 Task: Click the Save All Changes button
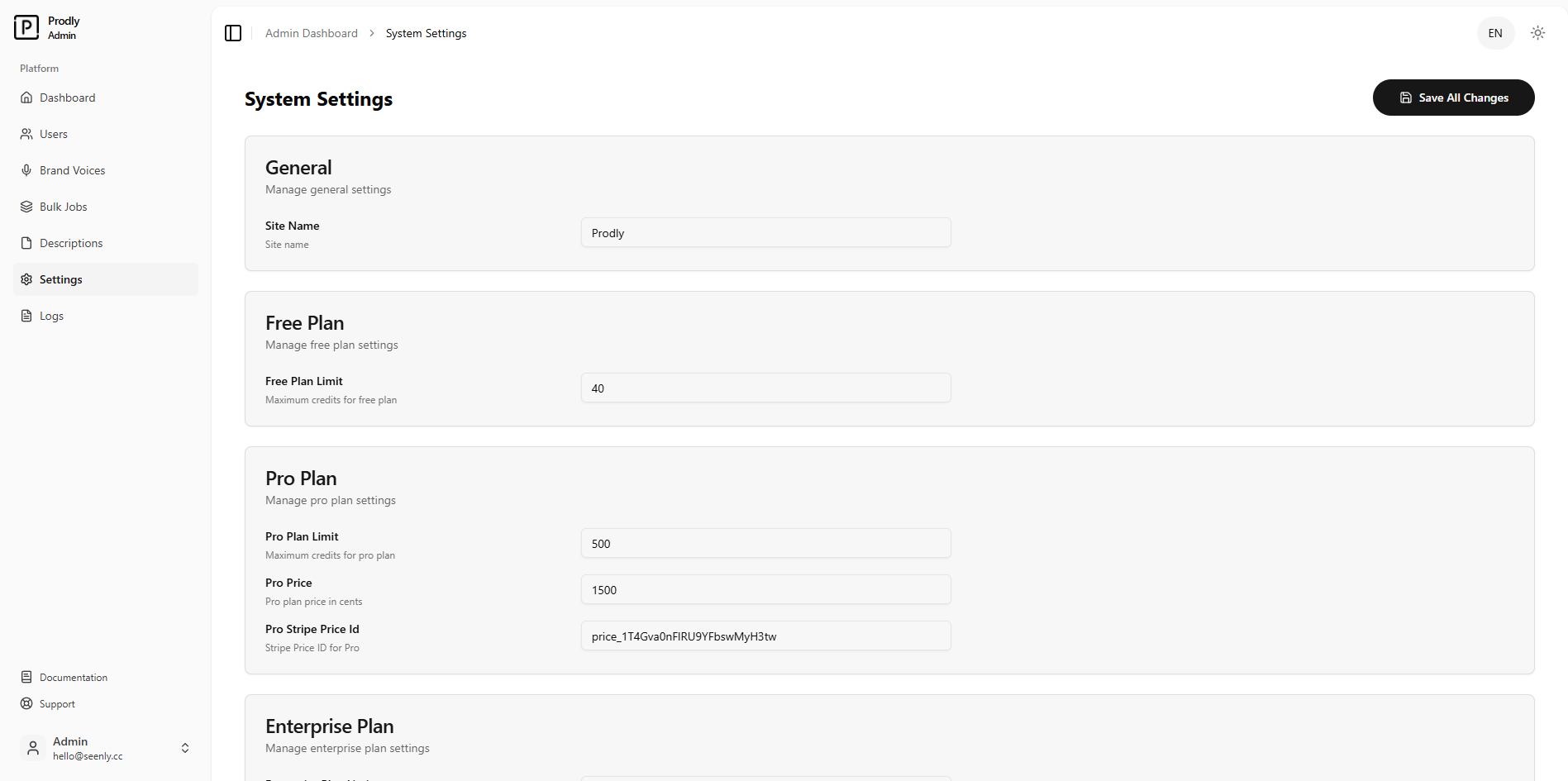tap(1453, 98)
